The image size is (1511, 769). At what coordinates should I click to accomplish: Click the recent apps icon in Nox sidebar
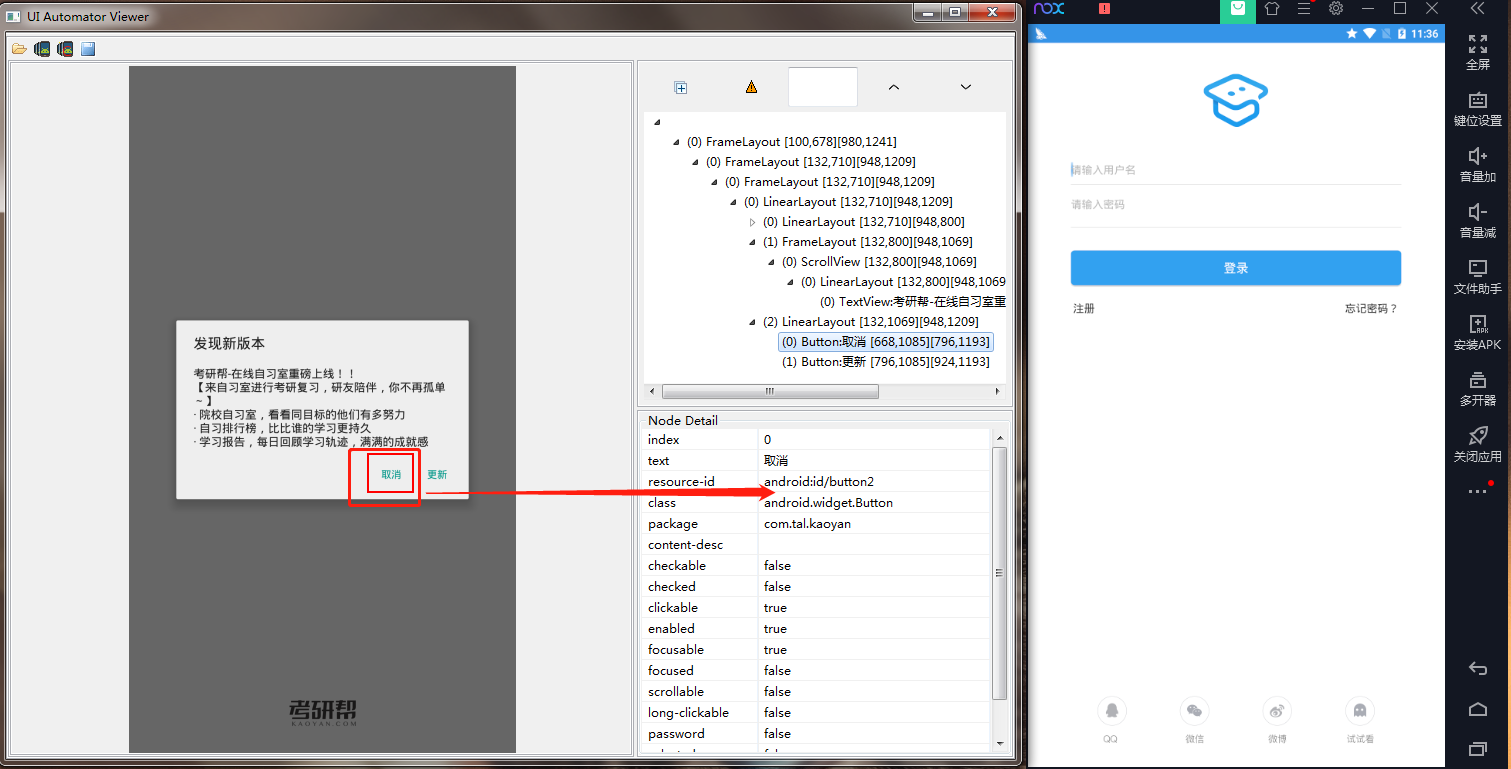(x=1478, y=748)
